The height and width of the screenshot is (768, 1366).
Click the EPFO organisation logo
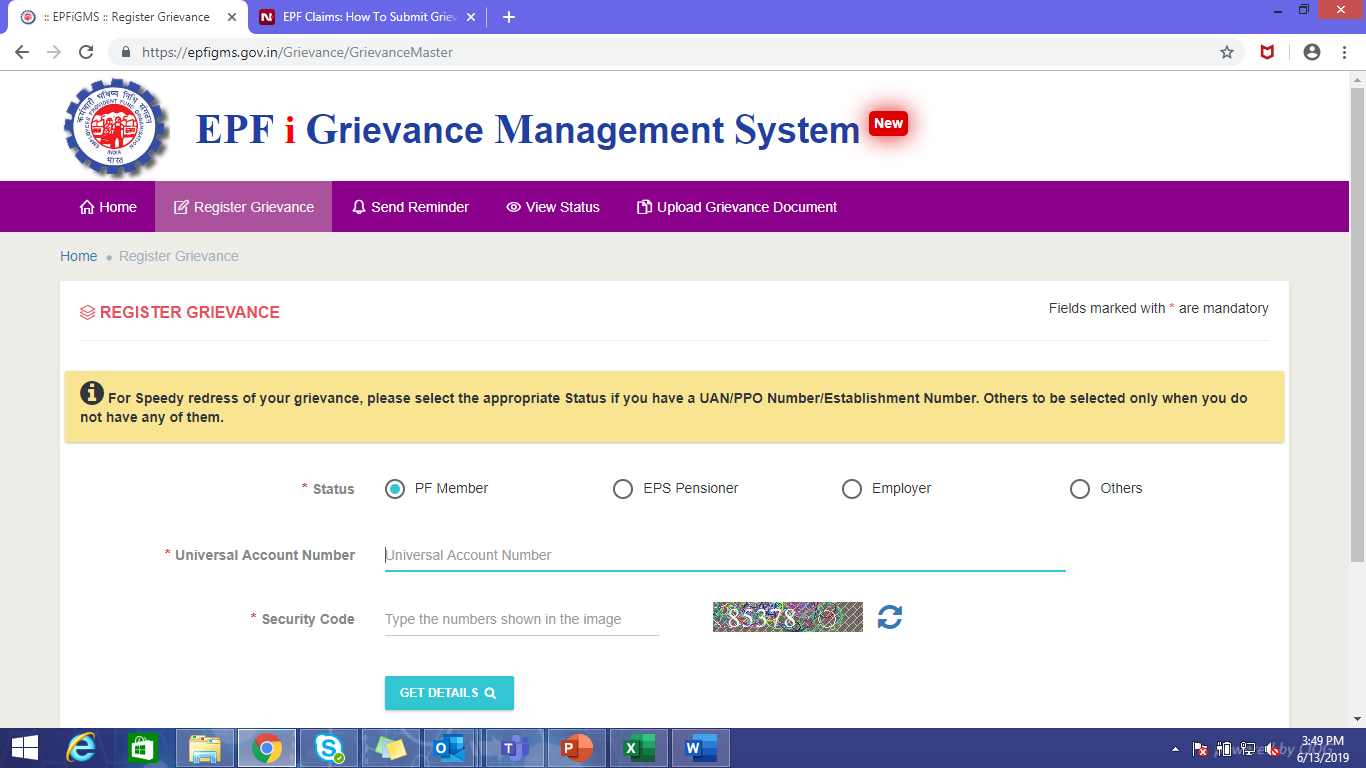(x=114, y=127)
